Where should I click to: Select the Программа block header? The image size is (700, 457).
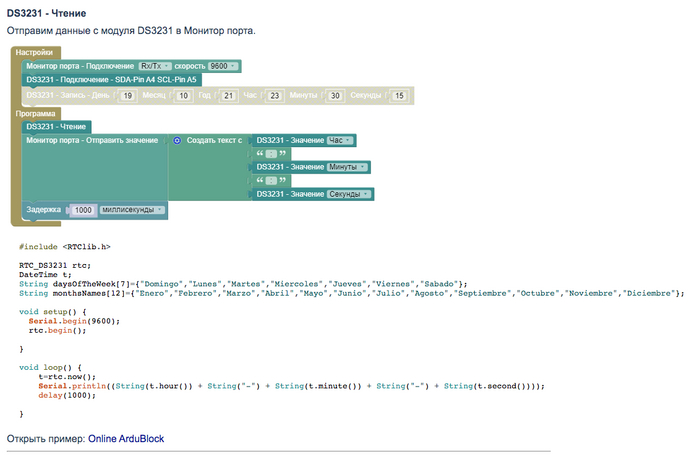[37, 114]
